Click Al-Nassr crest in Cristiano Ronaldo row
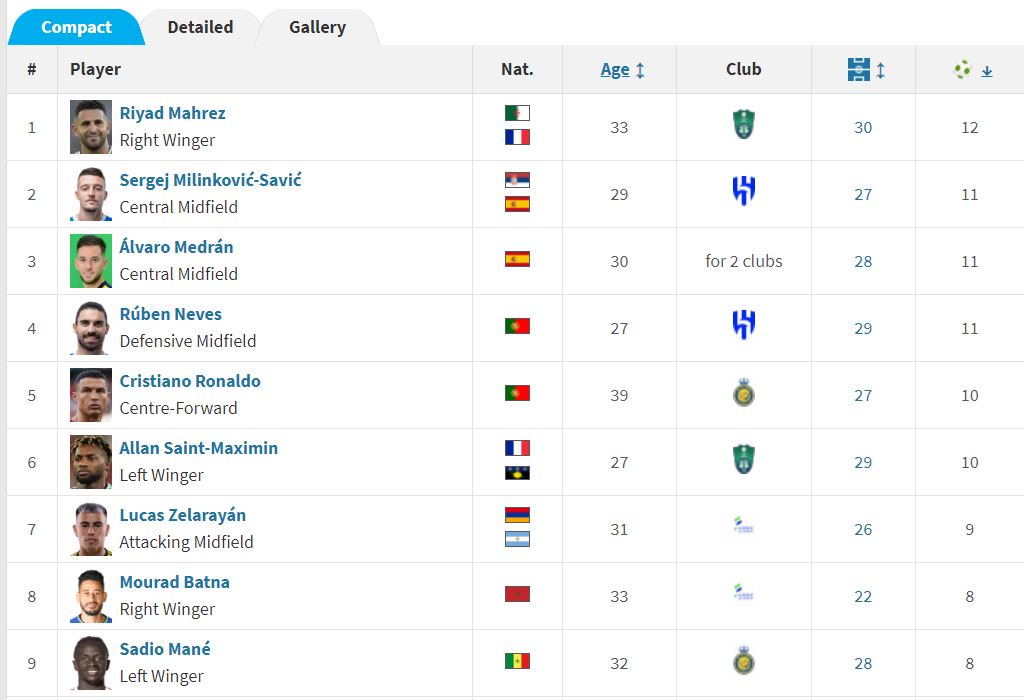The width and height of the screenshot is (1024, 700). click(x=743, y=394)
